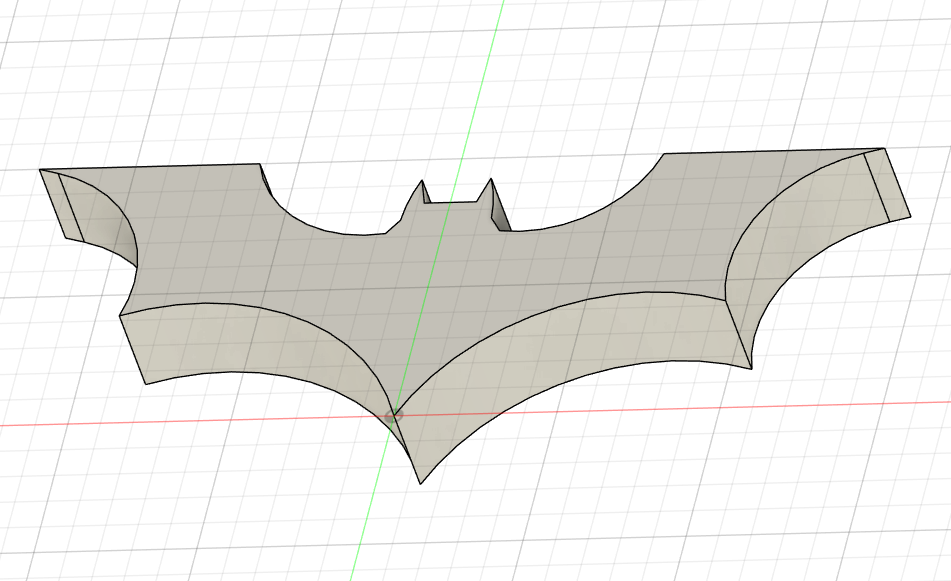Image resolution: width=951 pixels, height=581 pixels.
Task: Select the origin point at the axes intersection
Action: coord(393,416)
